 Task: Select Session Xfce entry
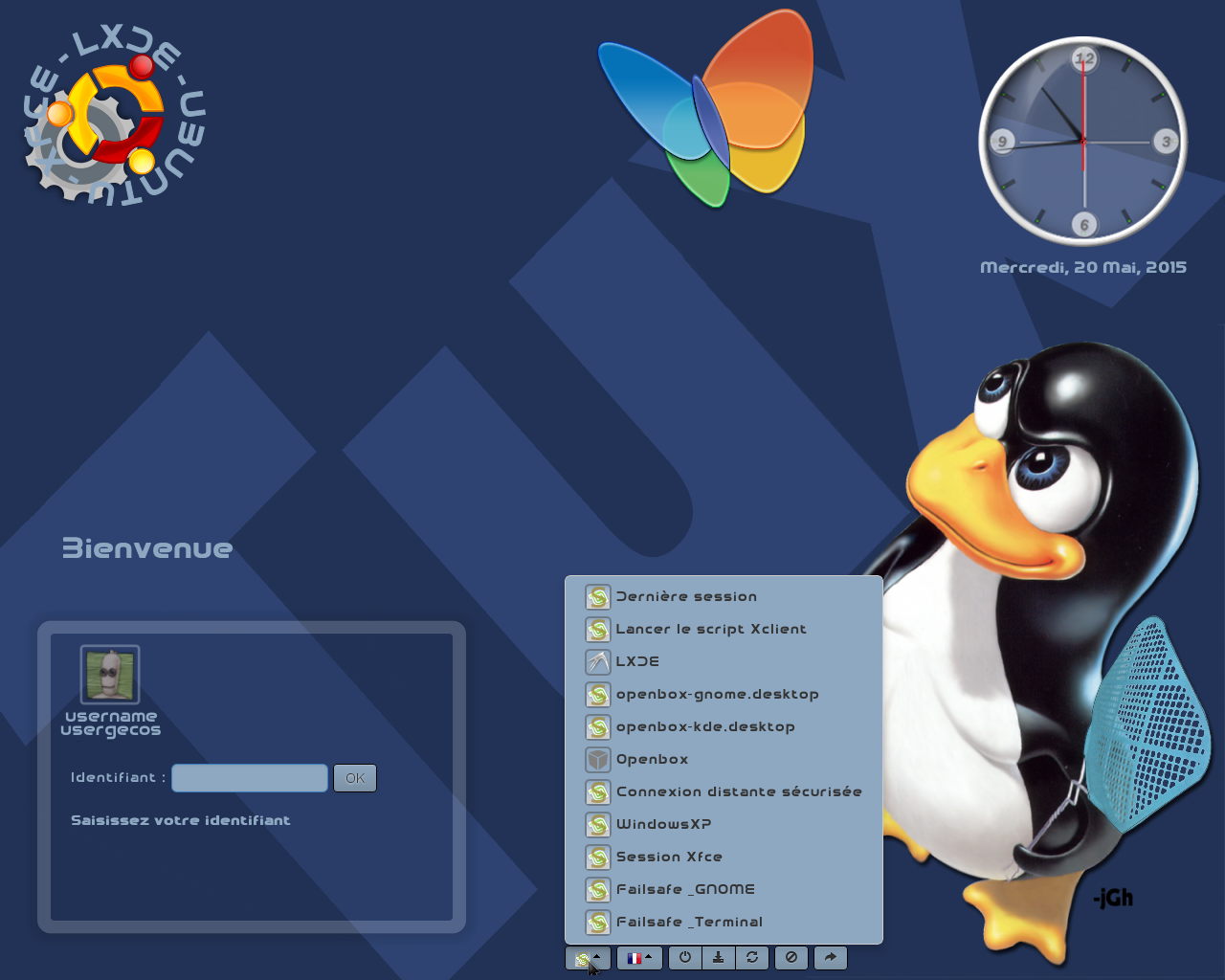pos(724,857)
